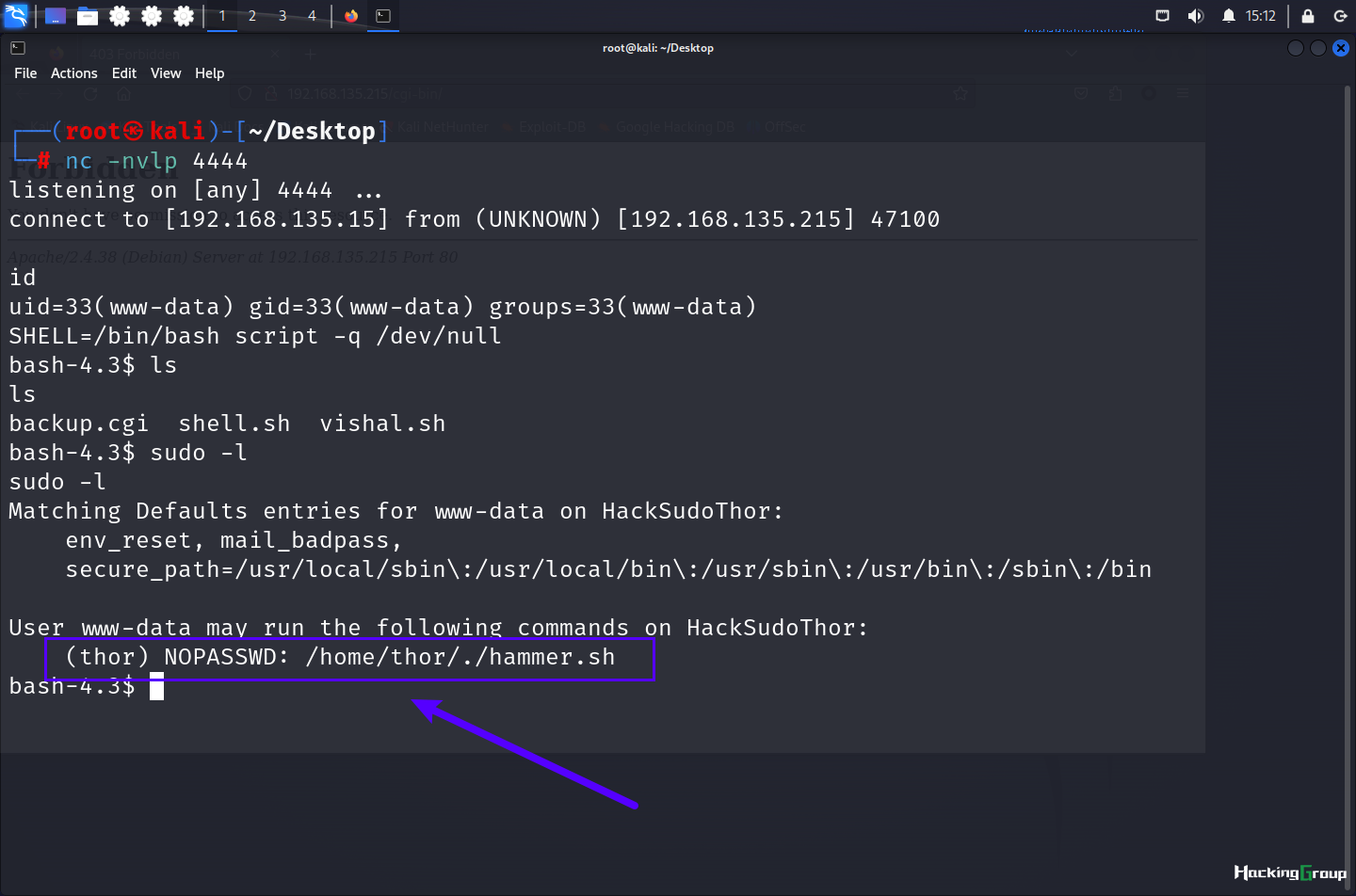Maximize the terminal window
This screenshot has width=1356, height=896.
click(1318, 48)
